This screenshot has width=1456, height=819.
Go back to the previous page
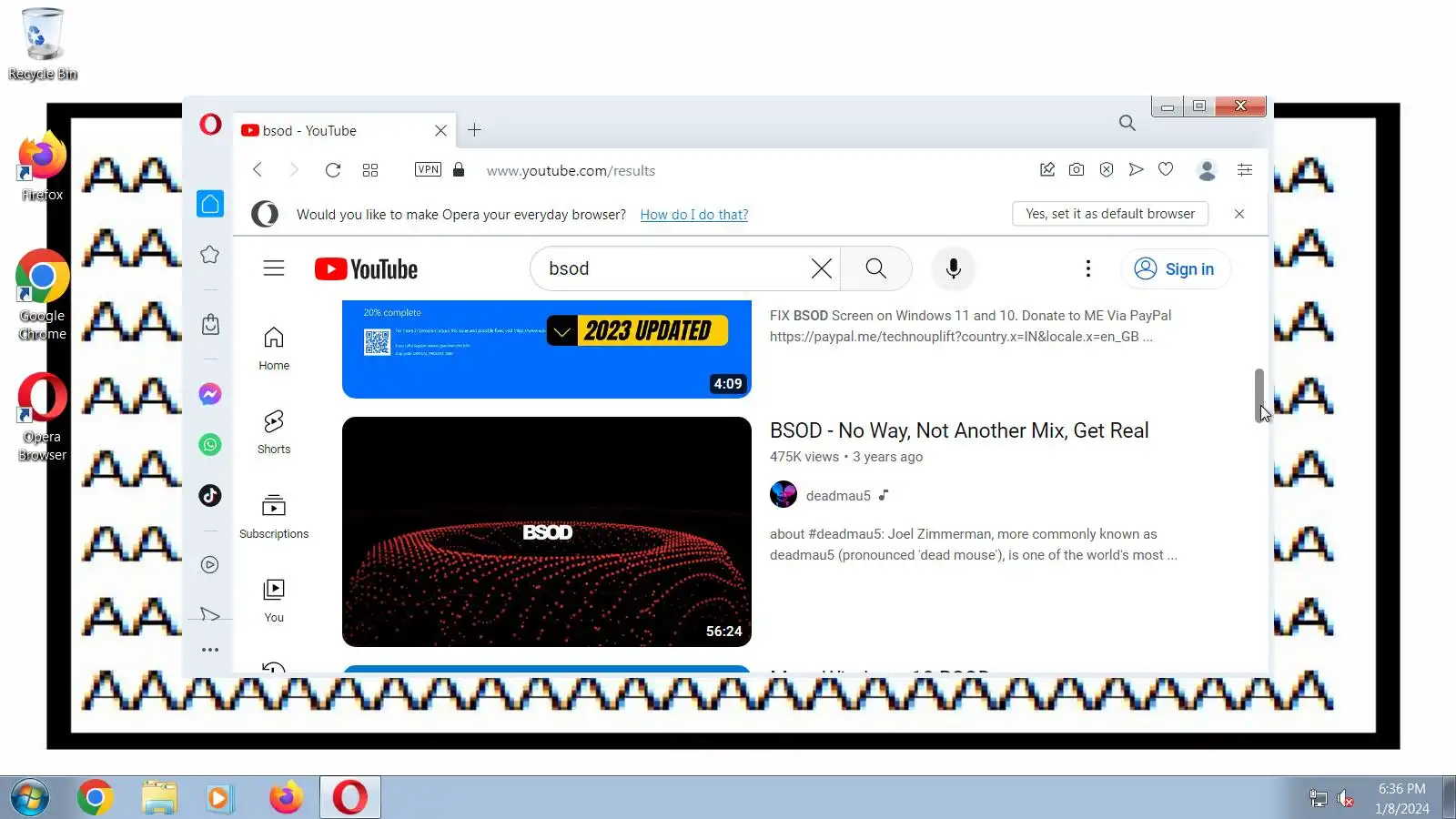click(258, 170)
